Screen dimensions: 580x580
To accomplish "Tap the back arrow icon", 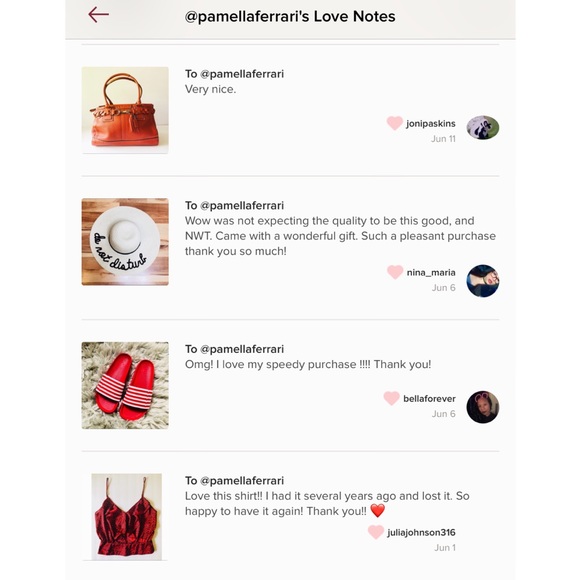I will tap(98, 15).
